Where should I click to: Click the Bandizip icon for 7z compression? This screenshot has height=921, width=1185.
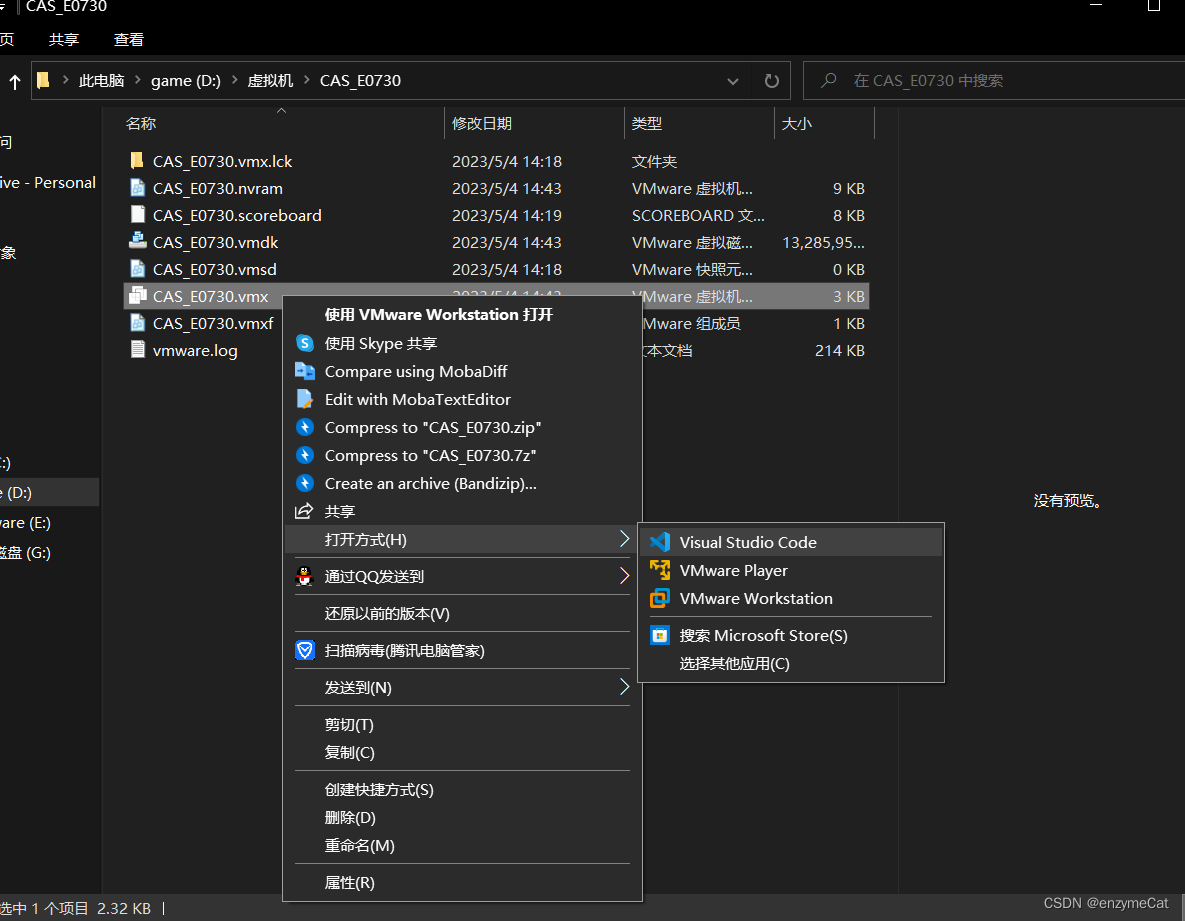(x=305, y=455)
